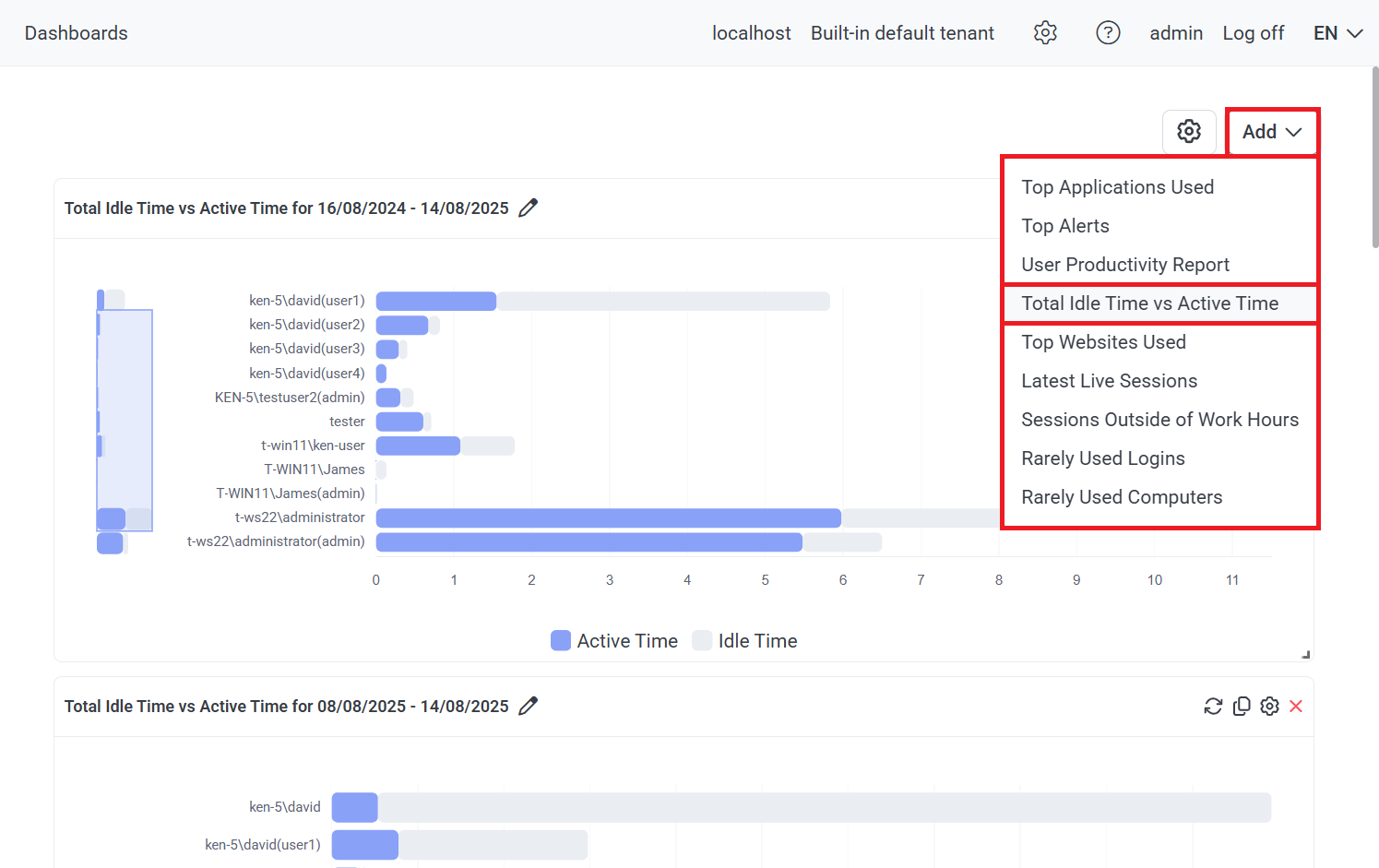Click the admin user link

[1176, 33]
